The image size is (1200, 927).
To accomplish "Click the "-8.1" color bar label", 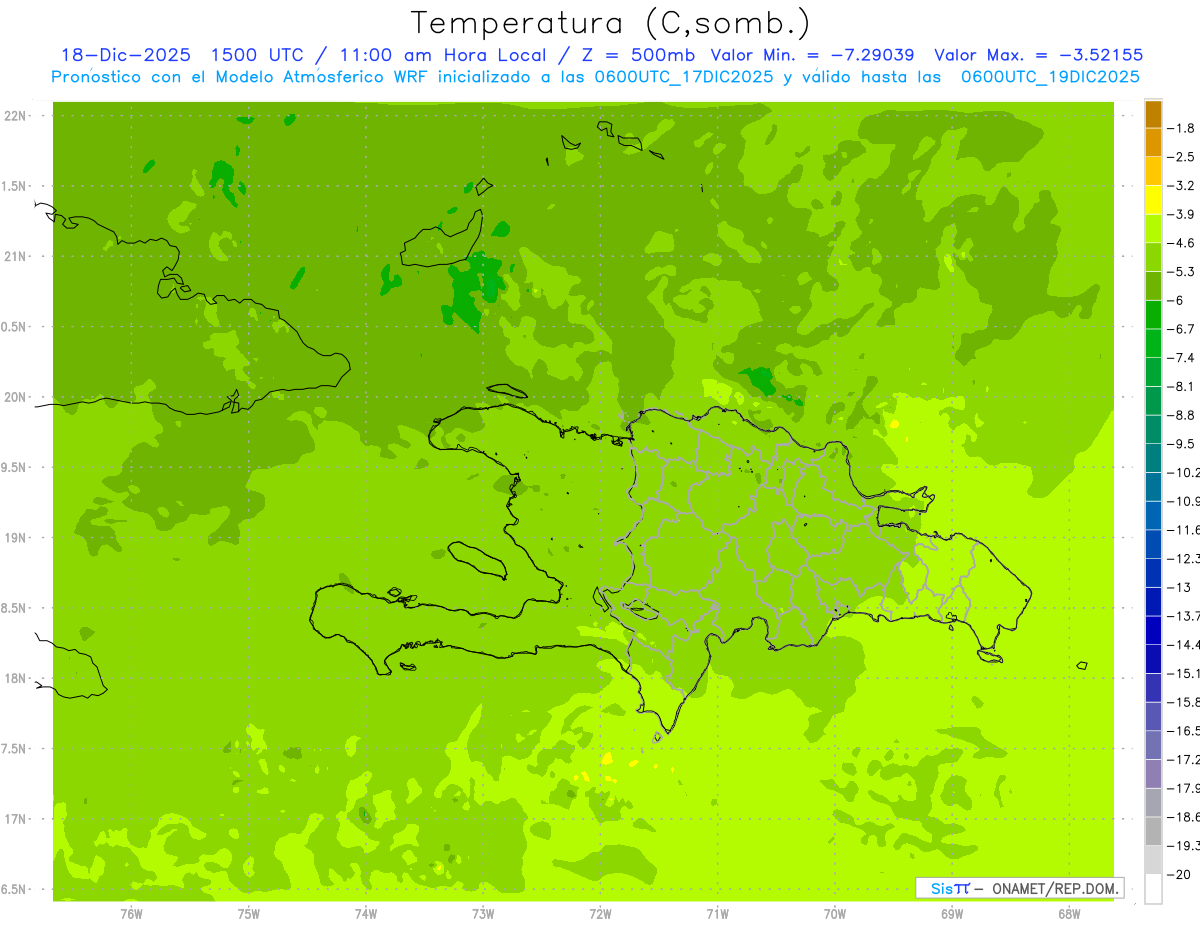I will pyautogui.click(x=1182, y=386).
